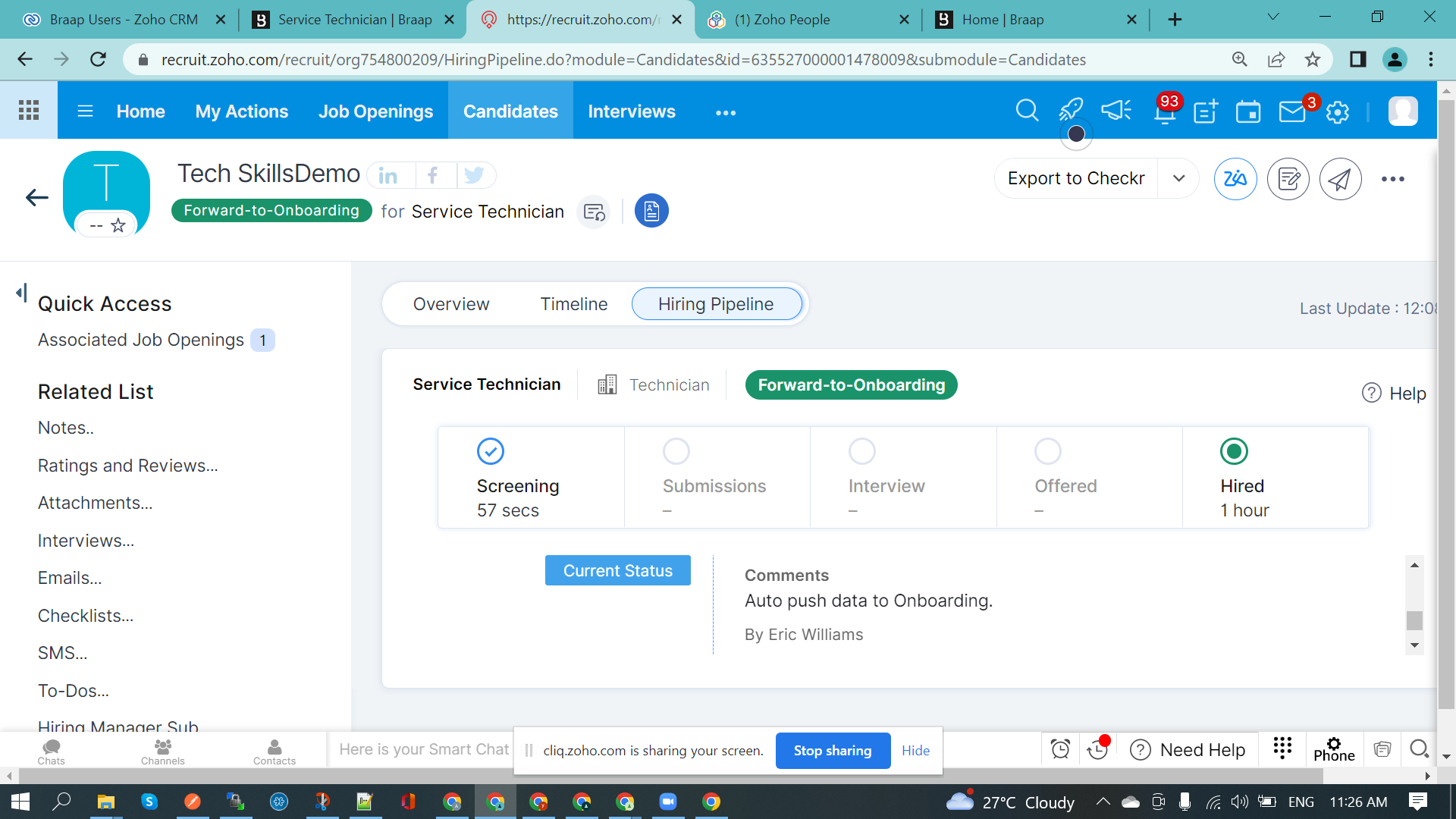Image resolution: width=1456 pixels, height=819 pixels.
Task: Click the comments panel scrollbar down arrow
Action: tap(1414, 645)
